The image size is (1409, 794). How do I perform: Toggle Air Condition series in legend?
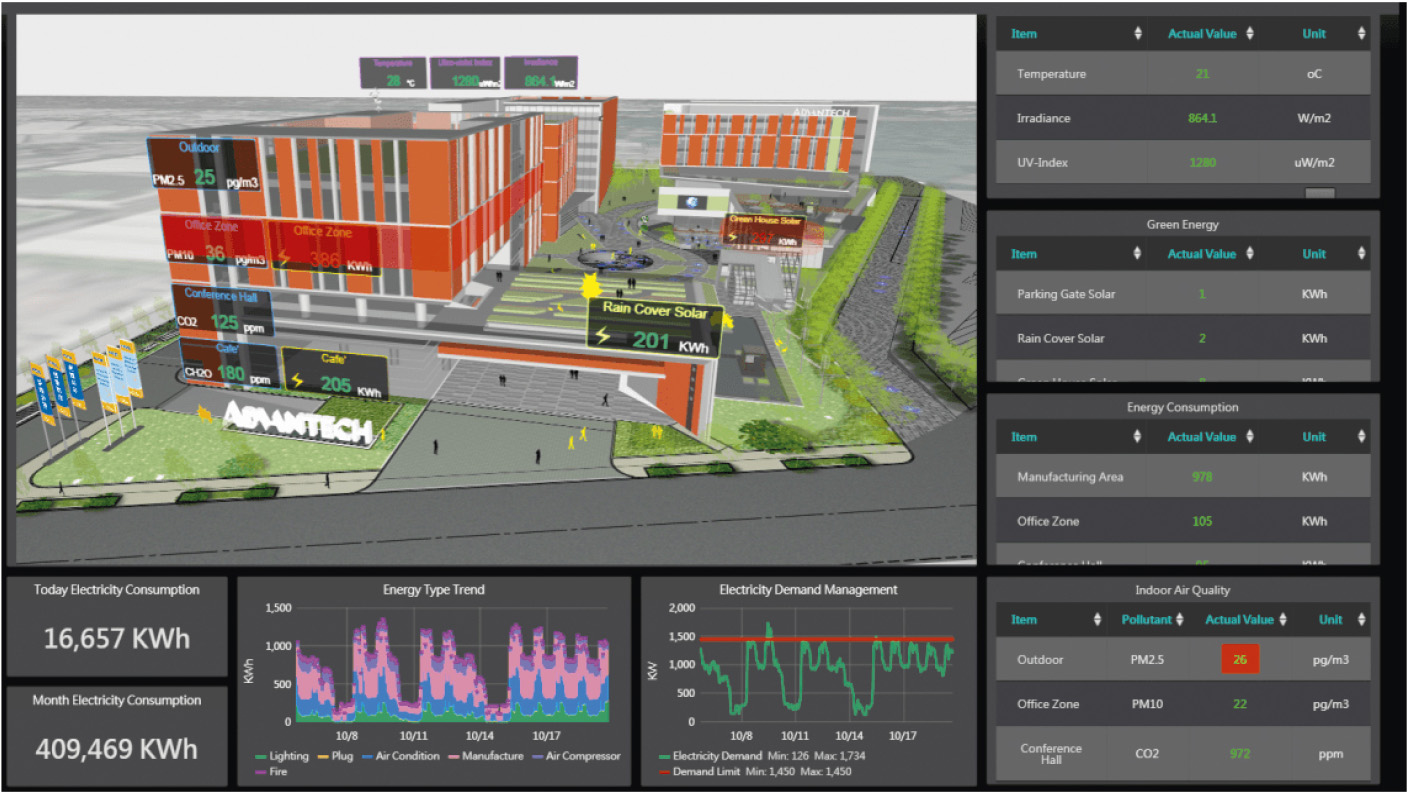pyautogui.click(x=400, y=756)
